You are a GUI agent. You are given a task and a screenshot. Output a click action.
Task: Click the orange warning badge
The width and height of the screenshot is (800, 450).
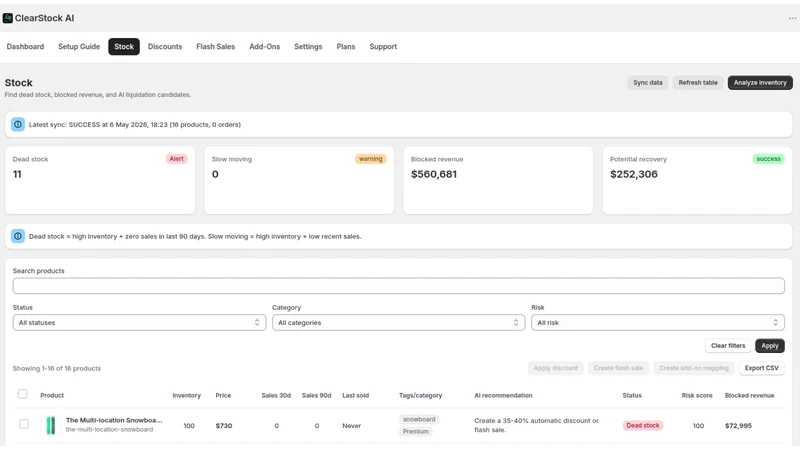coord(370,159)
